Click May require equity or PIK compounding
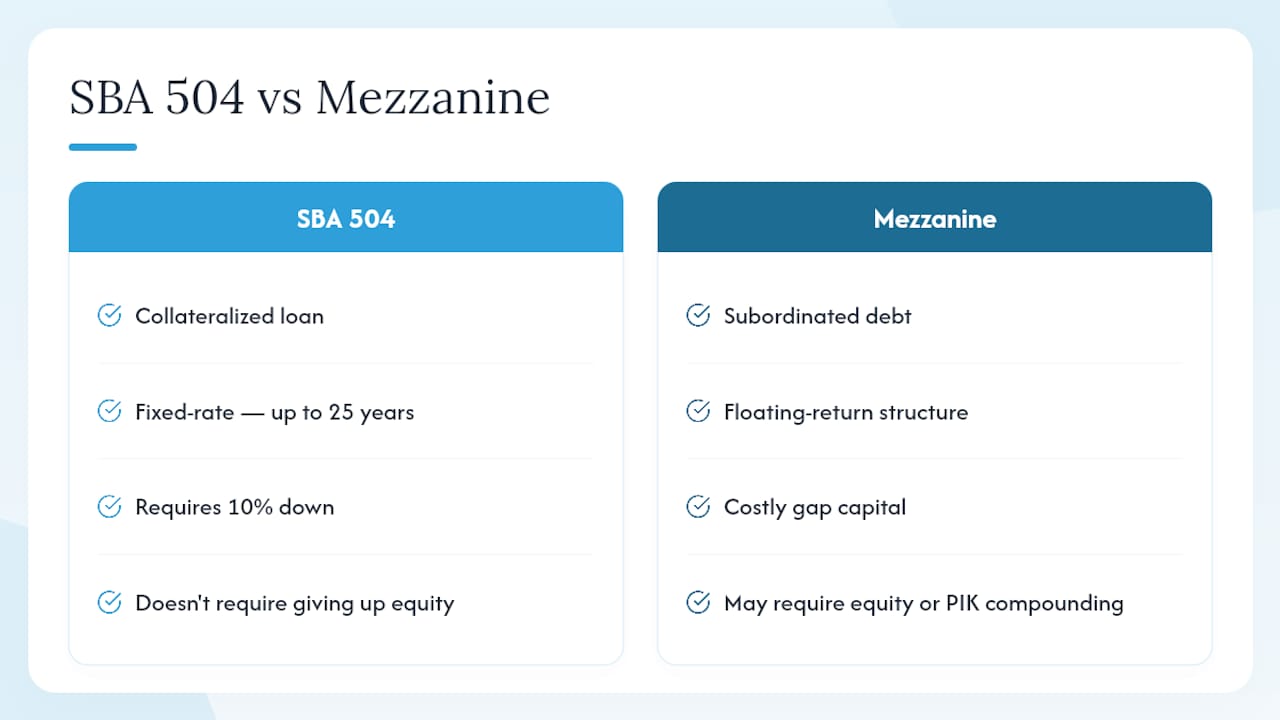 924,604
